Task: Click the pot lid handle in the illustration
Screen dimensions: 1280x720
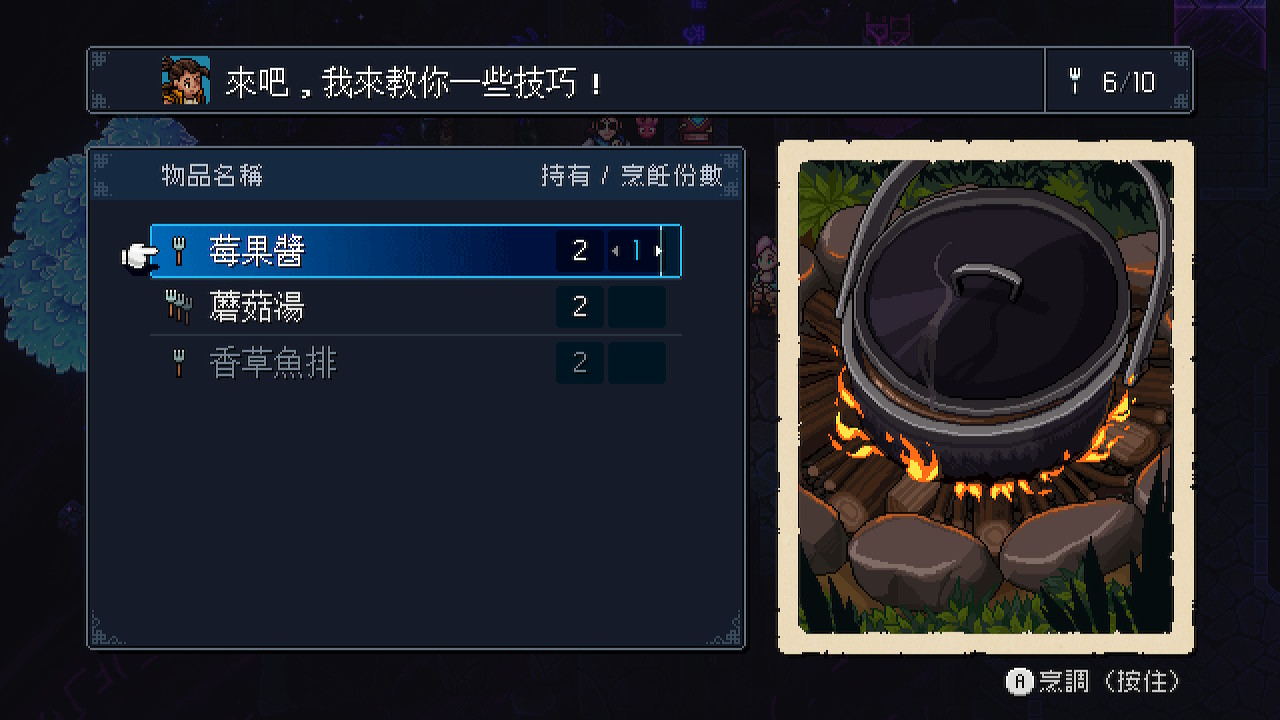Action: (x=985, y=282)
